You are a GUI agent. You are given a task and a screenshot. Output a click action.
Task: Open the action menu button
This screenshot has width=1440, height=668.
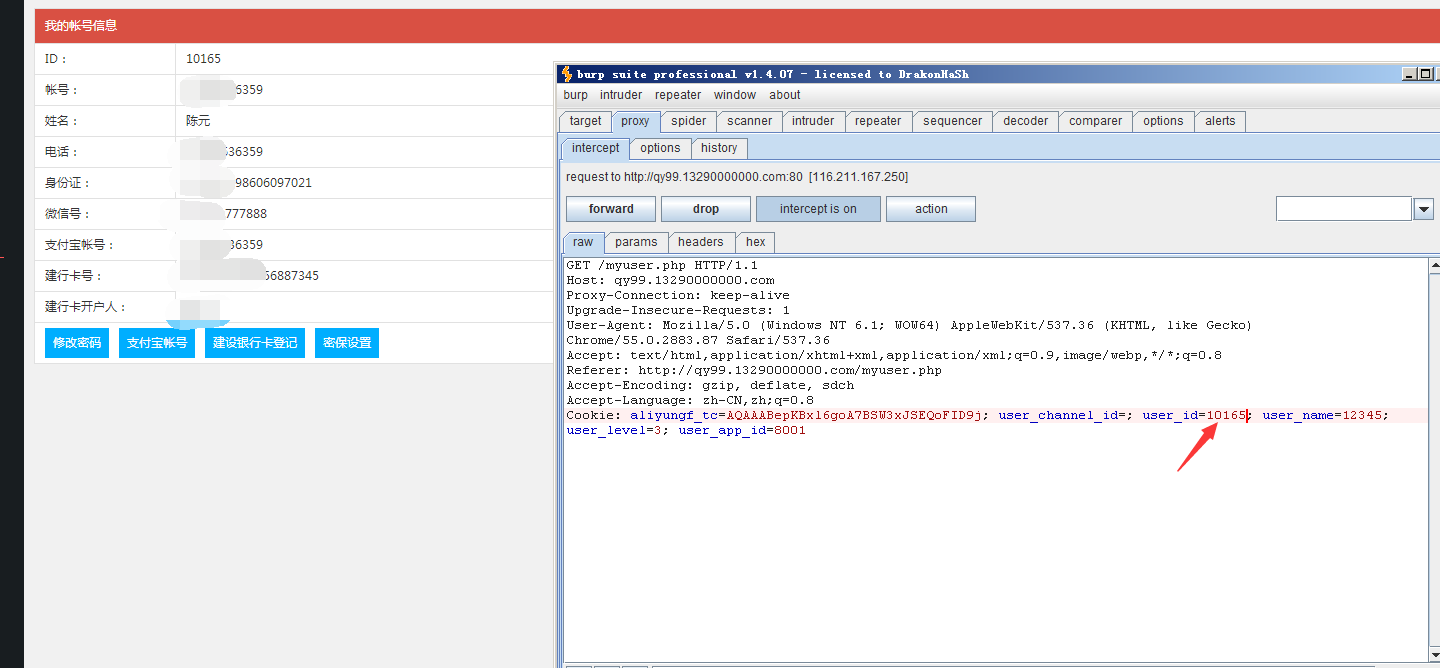pyautogui.click(x=930, y=209)
